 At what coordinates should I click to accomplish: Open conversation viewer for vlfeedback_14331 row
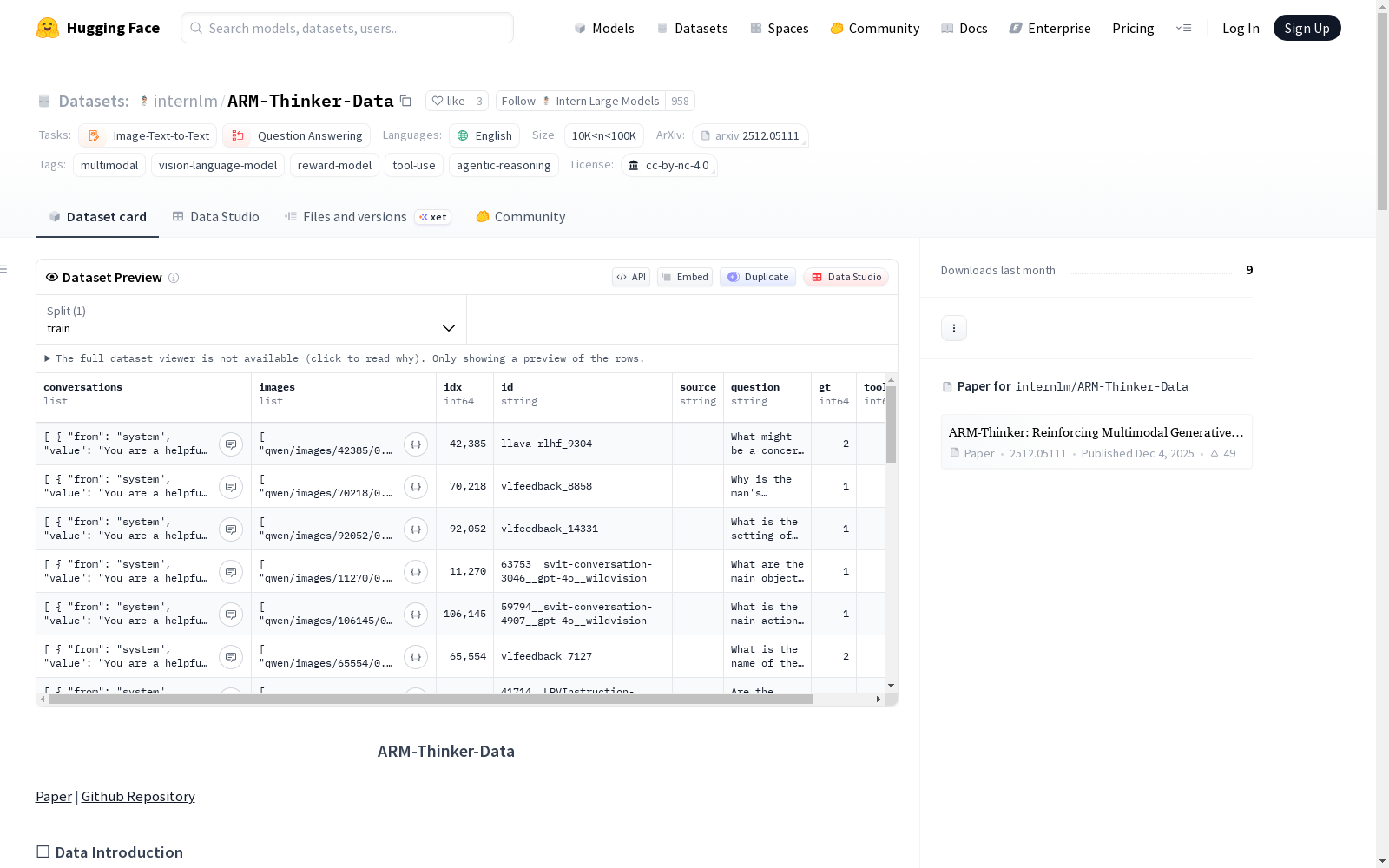(x=231, y=529)
